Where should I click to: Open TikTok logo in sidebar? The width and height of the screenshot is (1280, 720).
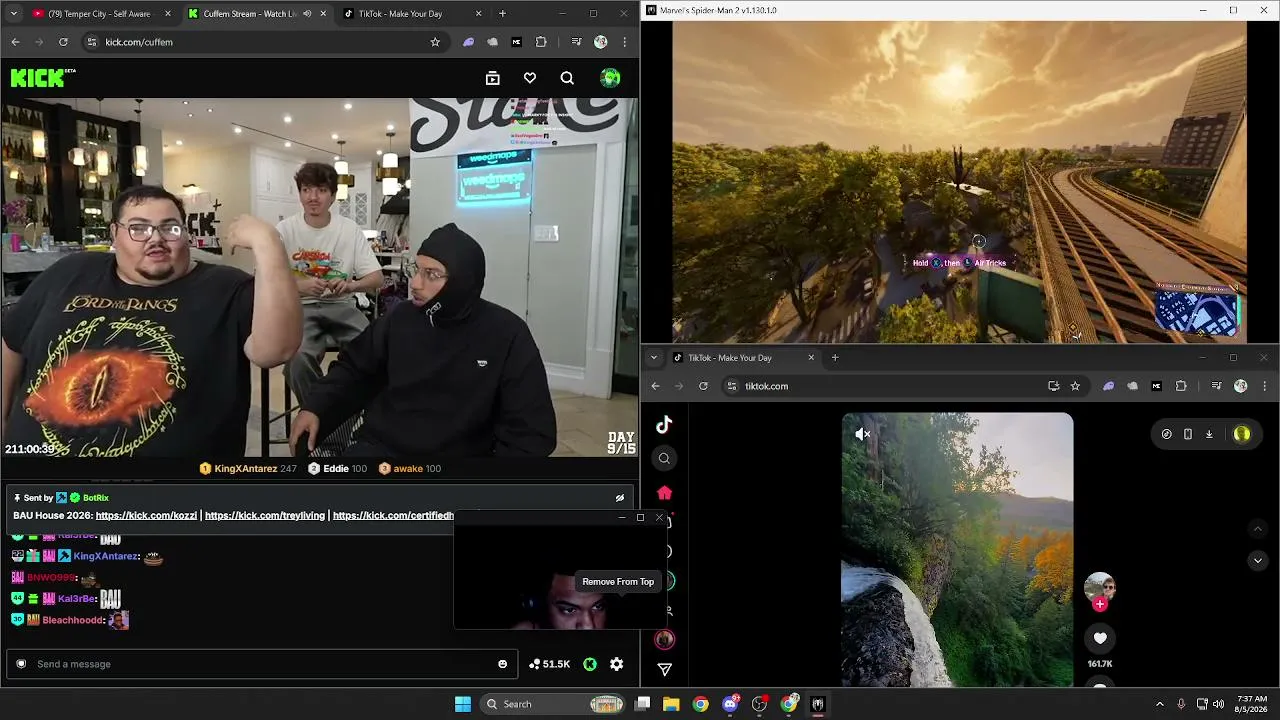664,425
